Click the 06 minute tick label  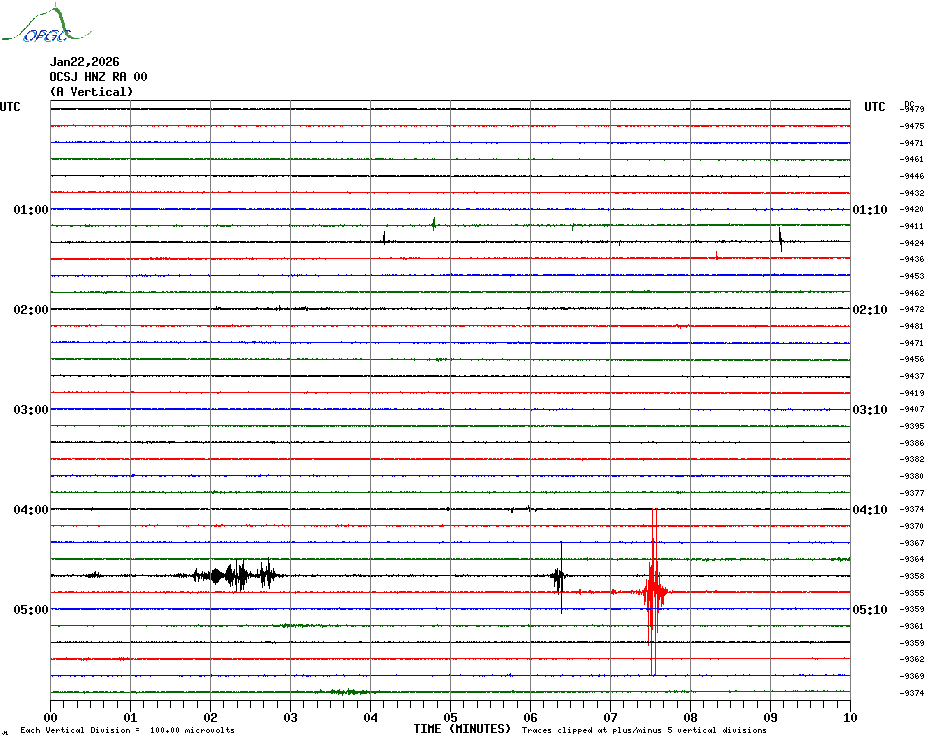coord(531,718)
